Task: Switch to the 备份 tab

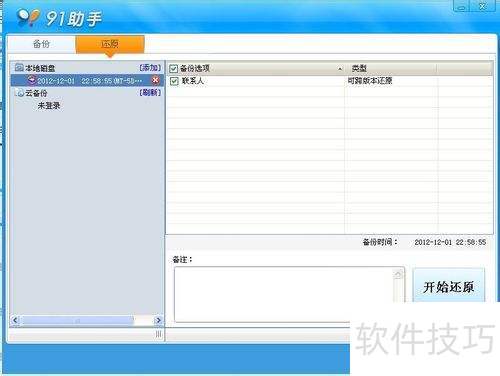Action: (x=42, y=44)
